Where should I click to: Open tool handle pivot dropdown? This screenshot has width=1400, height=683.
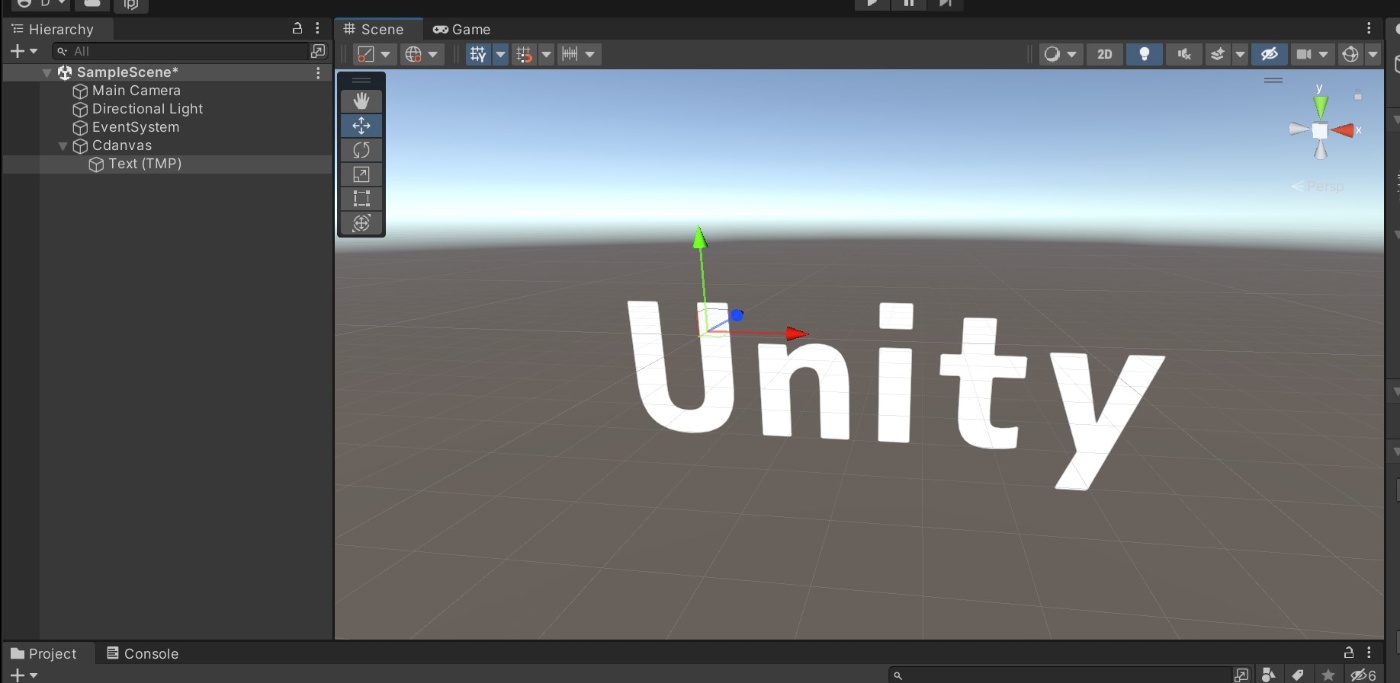point(374,54)
